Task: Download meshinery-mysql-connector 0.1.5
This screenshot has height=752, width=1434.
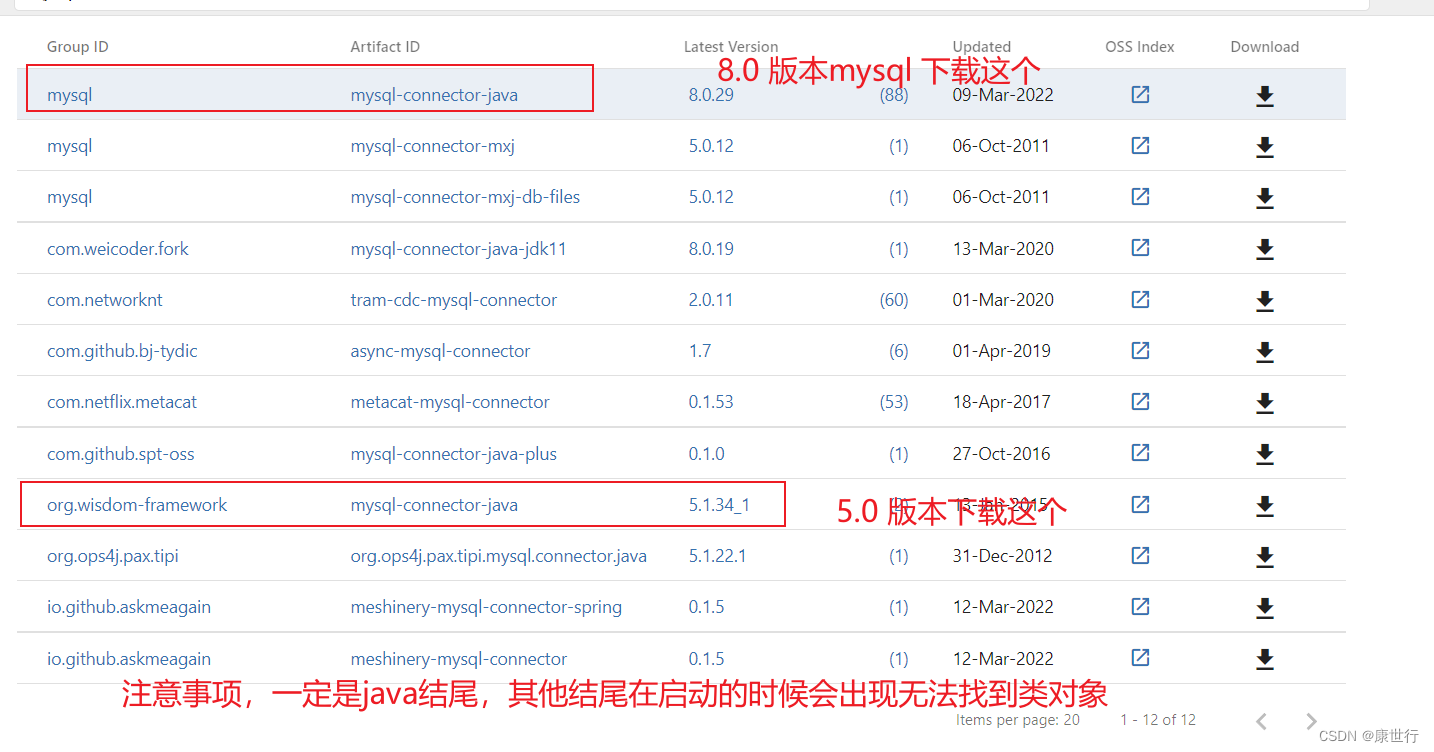Action: [x=1264, y=659]
